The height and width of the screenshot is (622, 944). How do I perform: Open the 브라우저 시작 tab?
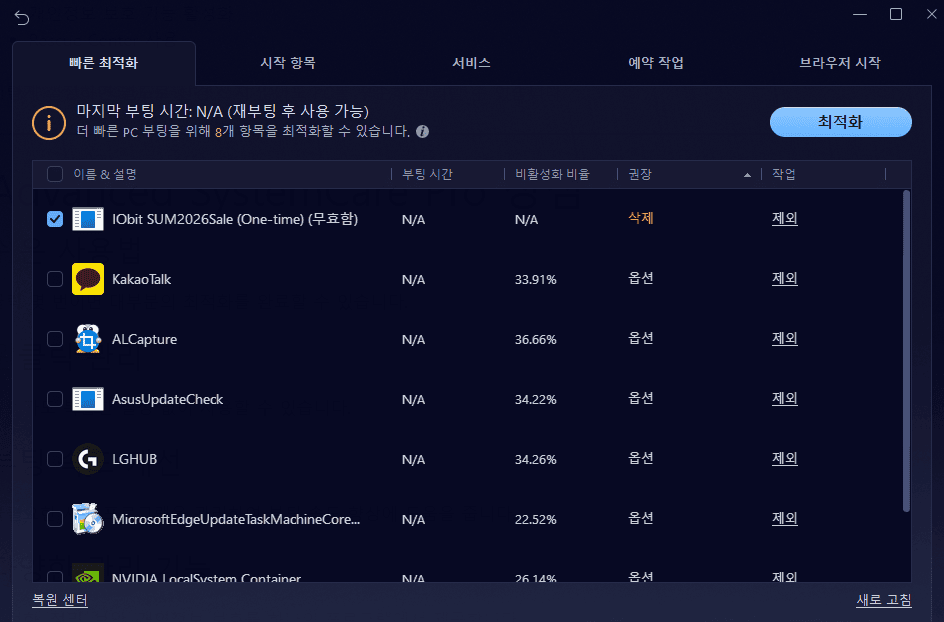coord(840,63)
